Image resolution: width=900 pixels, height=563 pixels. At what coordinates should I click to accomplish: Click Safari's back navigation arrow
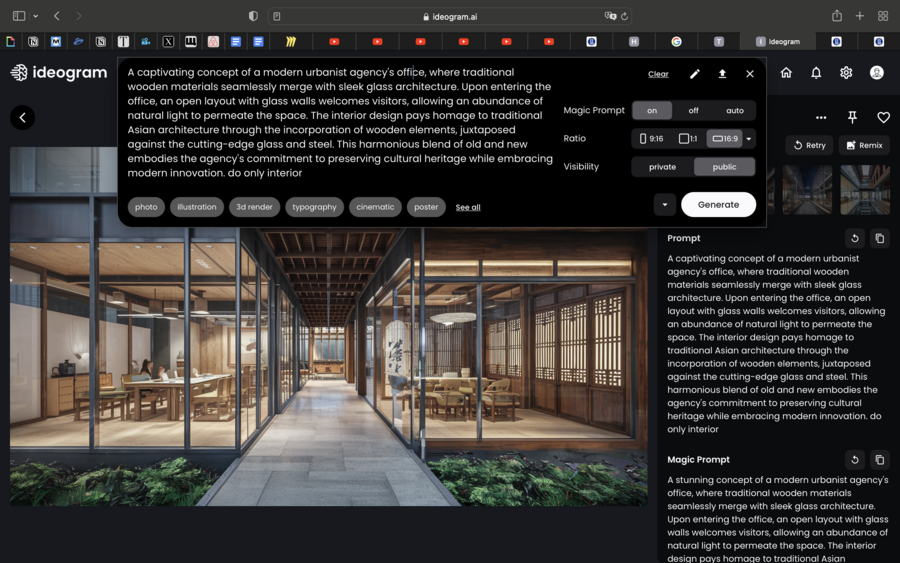click(57, 16)
